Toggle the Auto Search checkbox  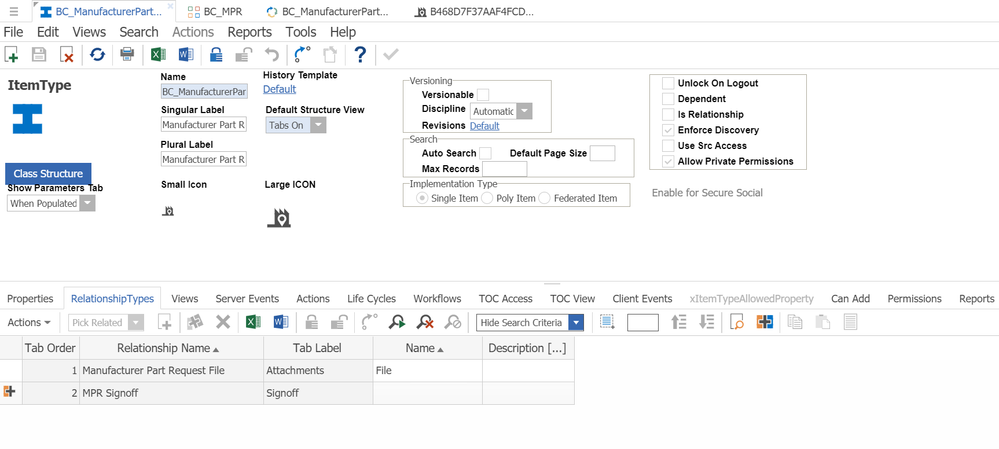tap(486, 153)
